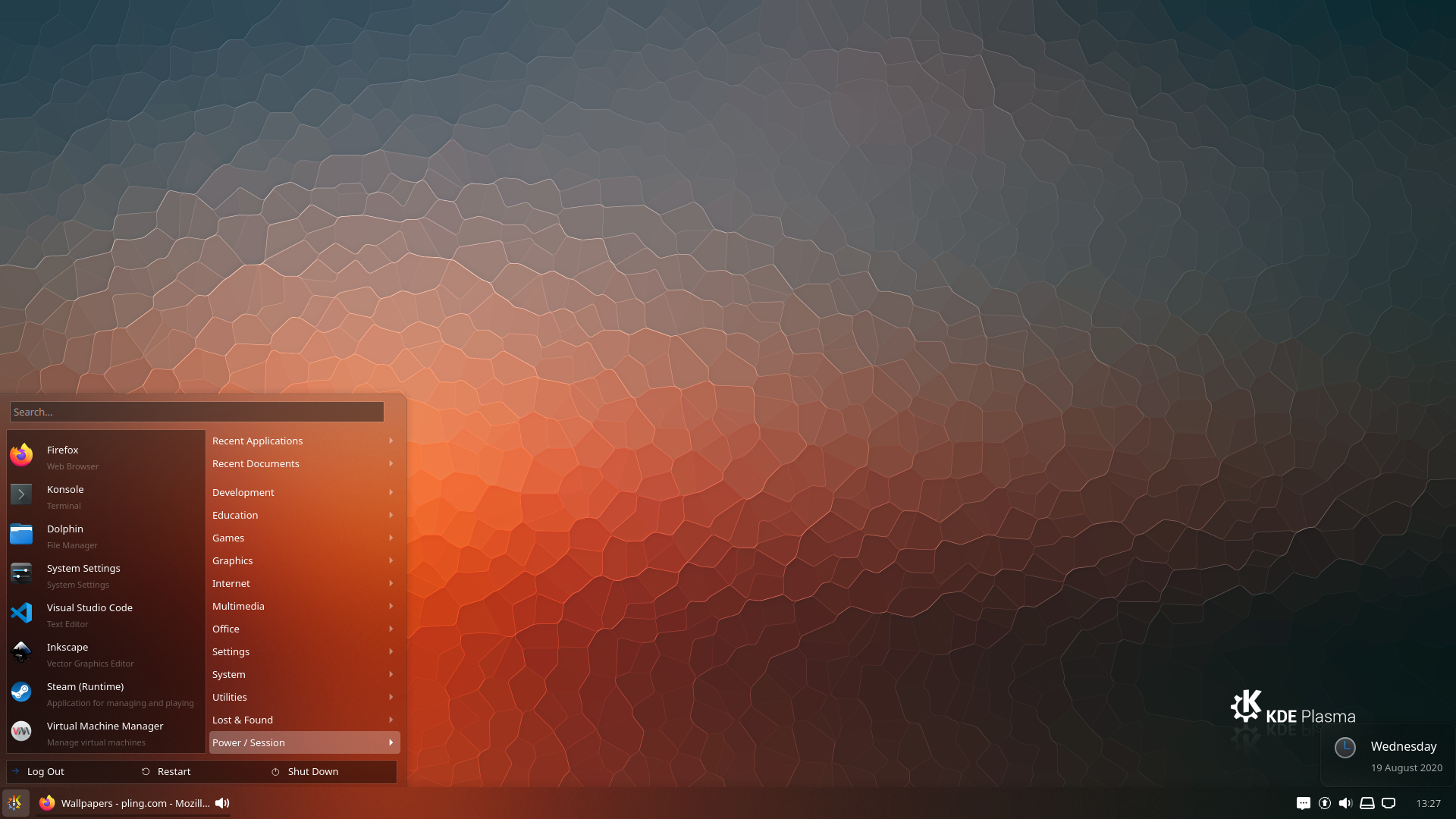Click the taskbar clock showing 13:27

click(1428, 803)
